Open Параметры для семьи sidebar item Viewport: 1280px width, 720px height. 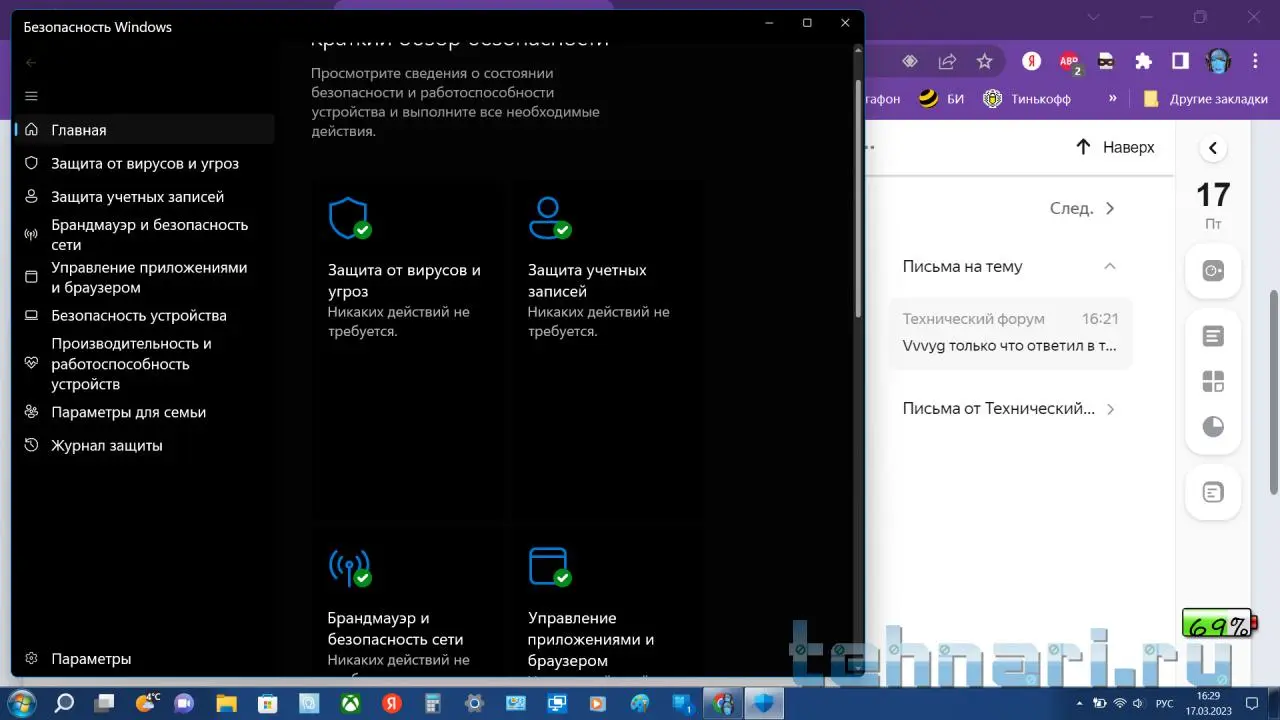128,412
